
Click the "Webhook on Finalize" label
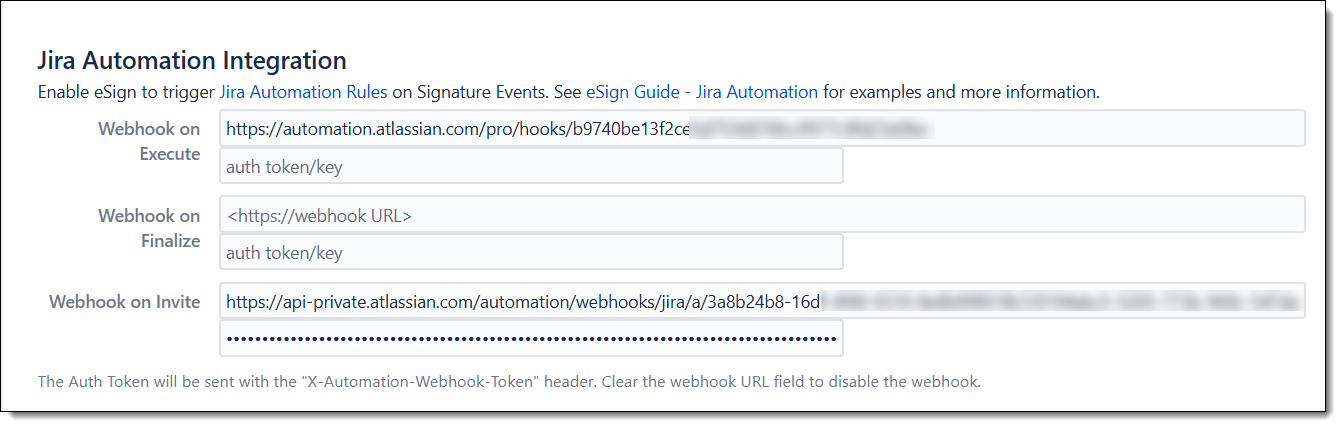point(149,228)
